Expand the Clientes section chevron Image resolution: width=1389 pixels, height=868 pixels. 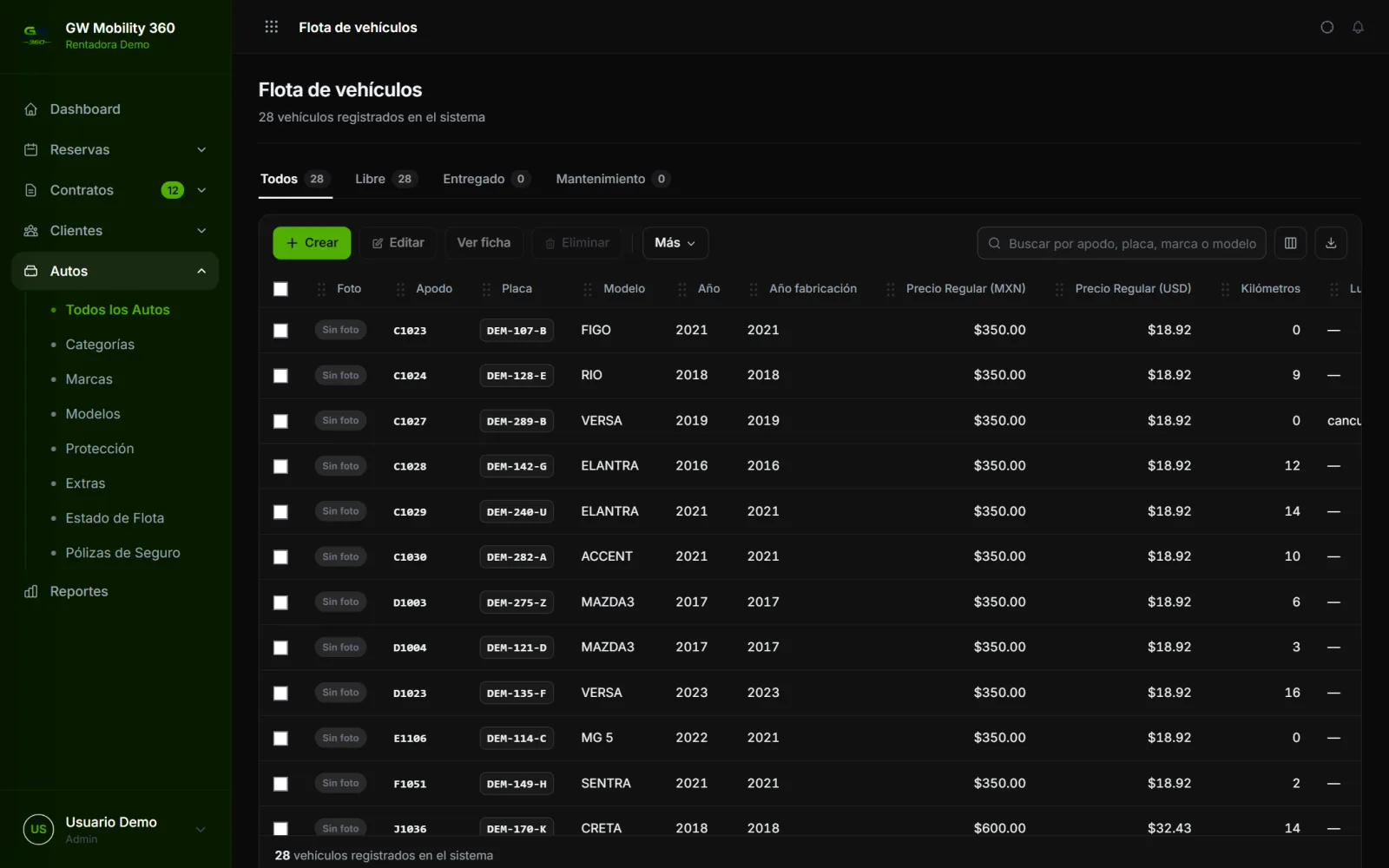tap(201, 231)
